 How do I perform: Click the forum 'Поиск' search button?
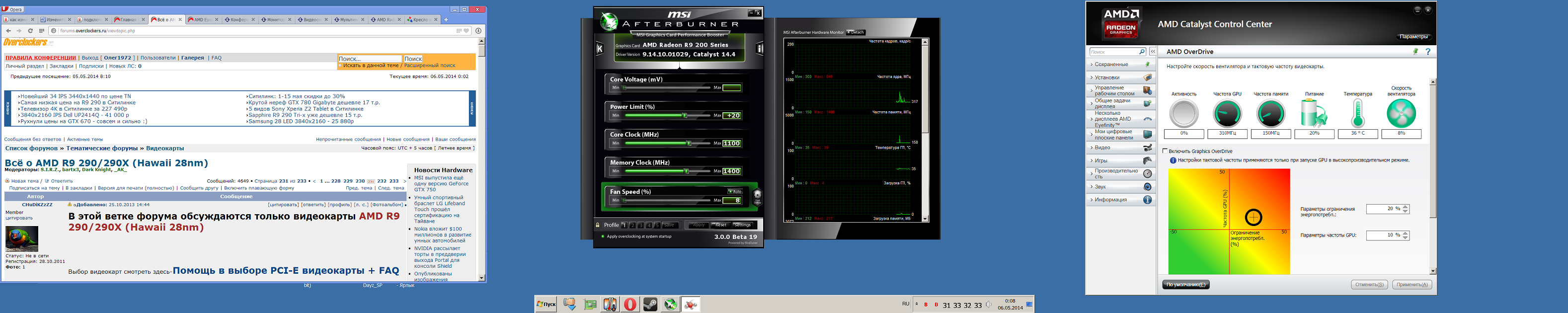pos(413,59)
